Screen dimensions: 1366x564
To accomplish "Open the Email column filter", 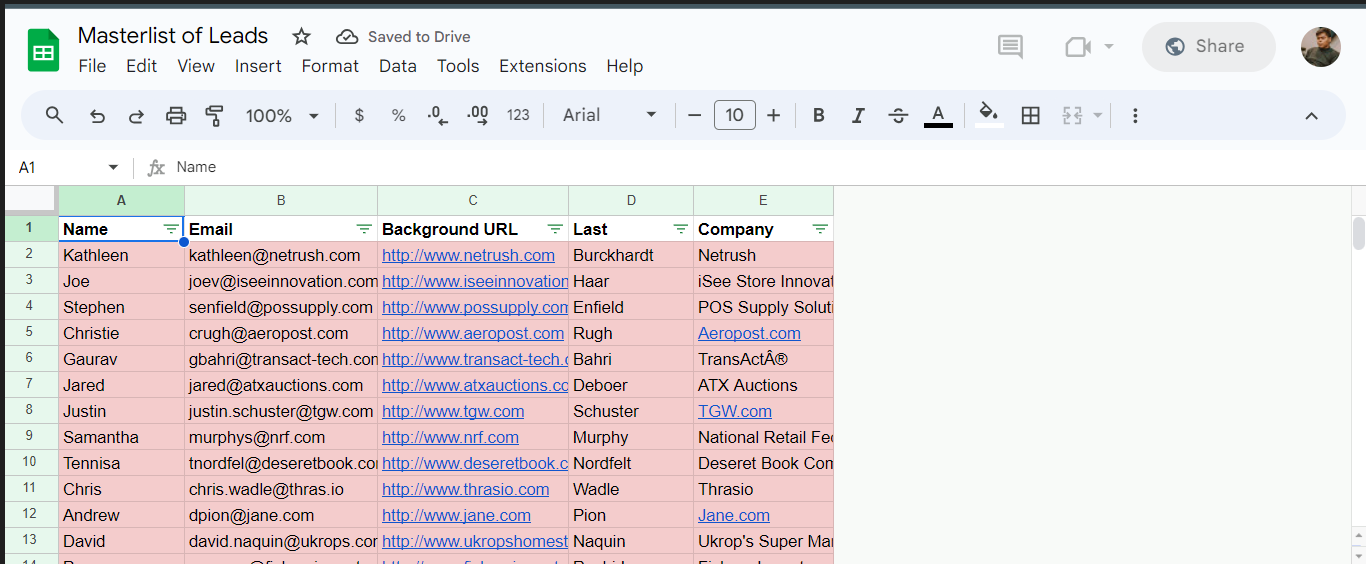I will tap(364, 229).
